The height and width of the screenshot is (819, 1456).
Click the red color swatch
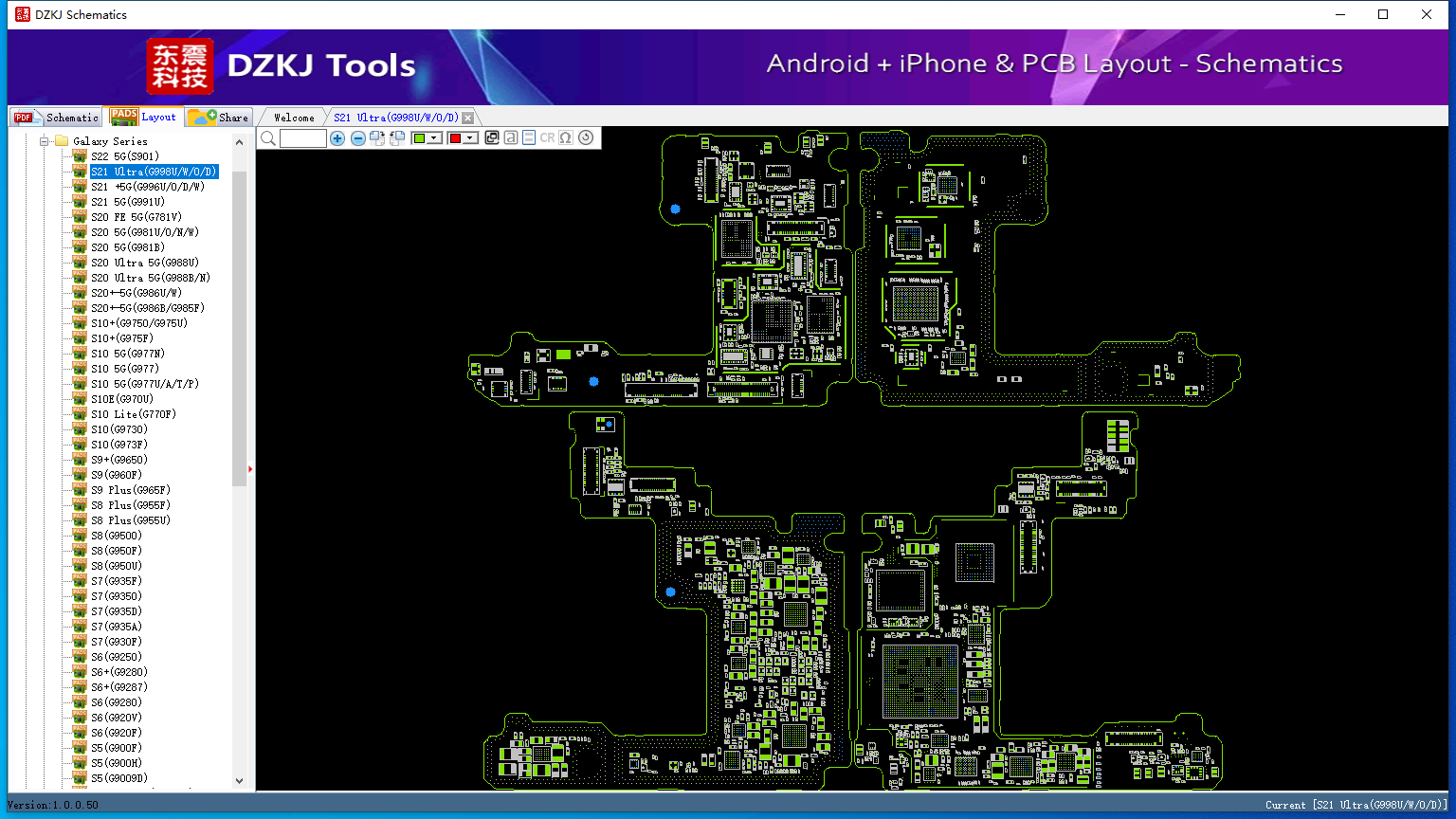point(455,138)
